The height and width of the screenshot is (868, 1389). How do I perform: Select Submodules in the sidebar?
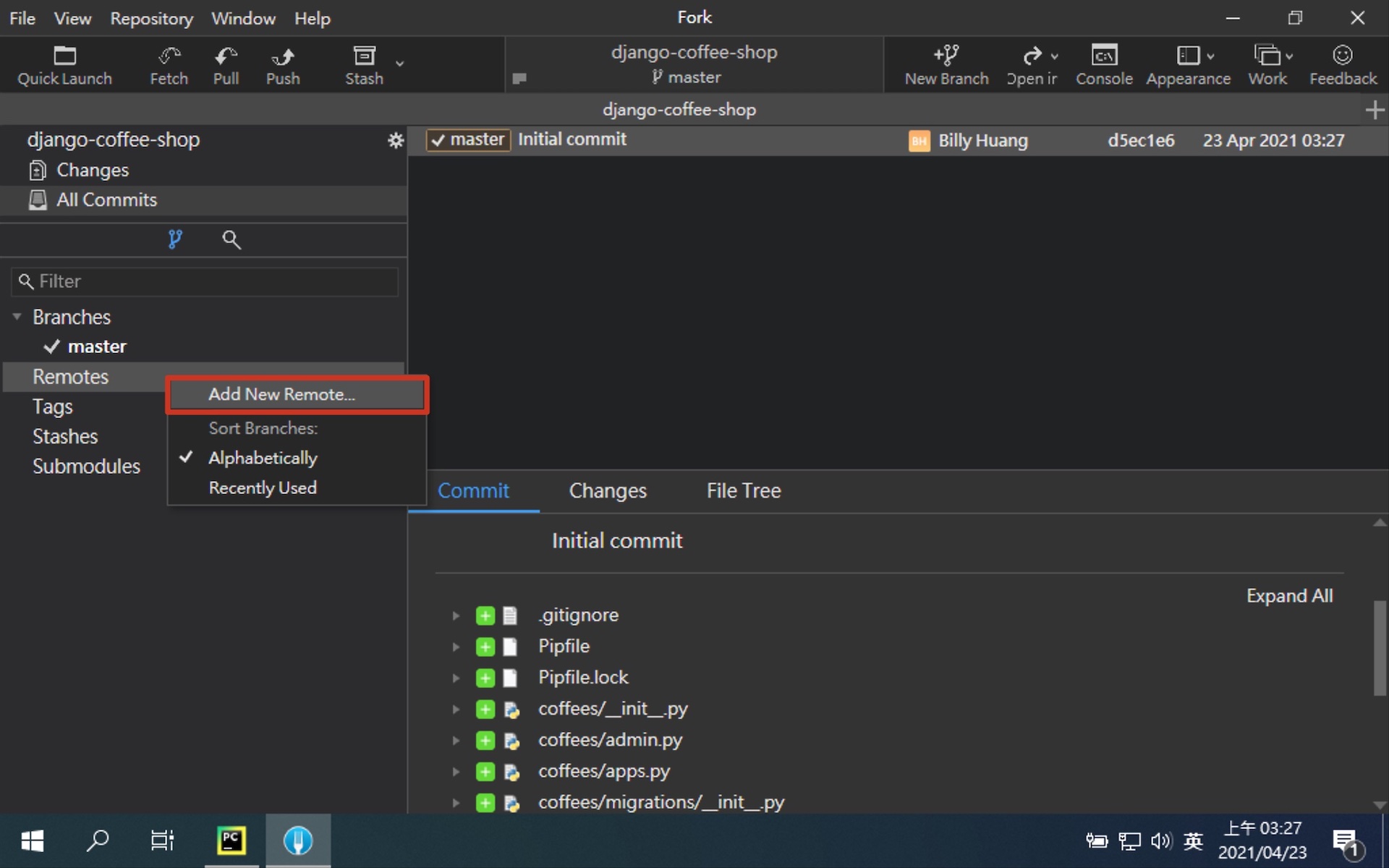click(x=86, y=466)
